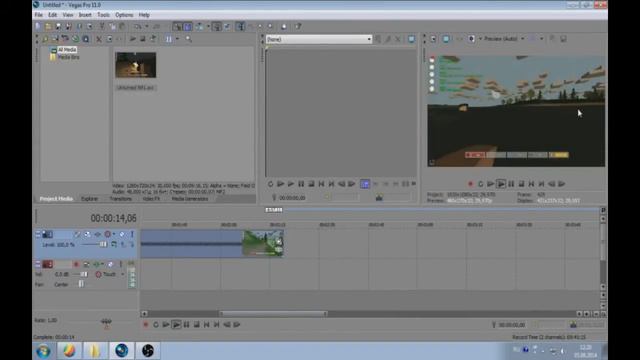Toggle Automatic Crossfades in the main toolbar
This screenshot has height=360, width=640.
pyautogui.click(x=187, y=27)
